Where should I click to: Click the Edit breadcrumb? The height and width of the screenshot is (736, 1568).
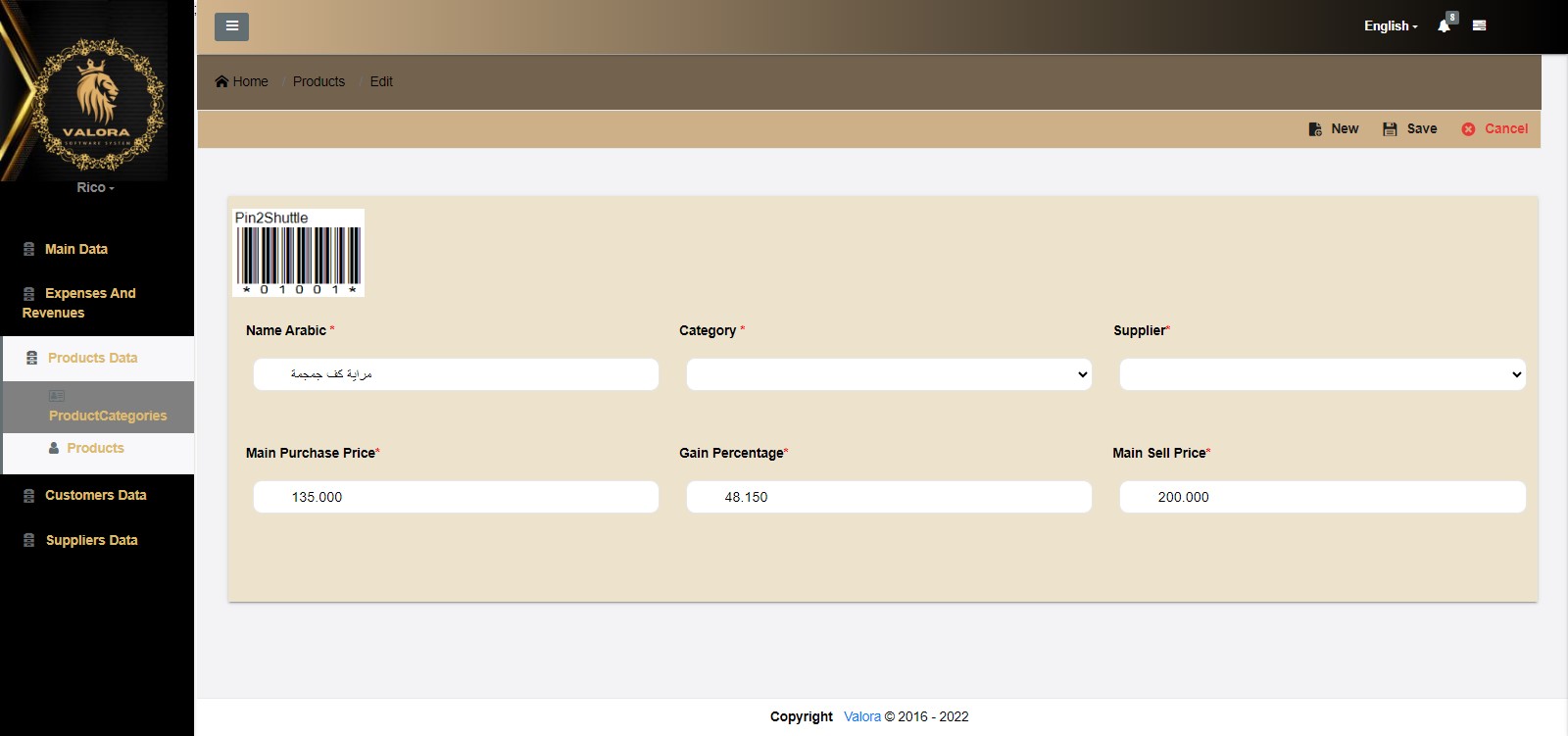[381, 81]
